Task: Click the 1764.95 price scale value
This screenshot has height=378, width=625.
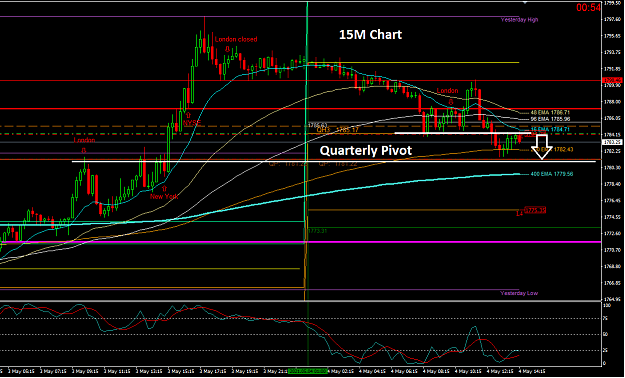Action: tap(613, 299)
